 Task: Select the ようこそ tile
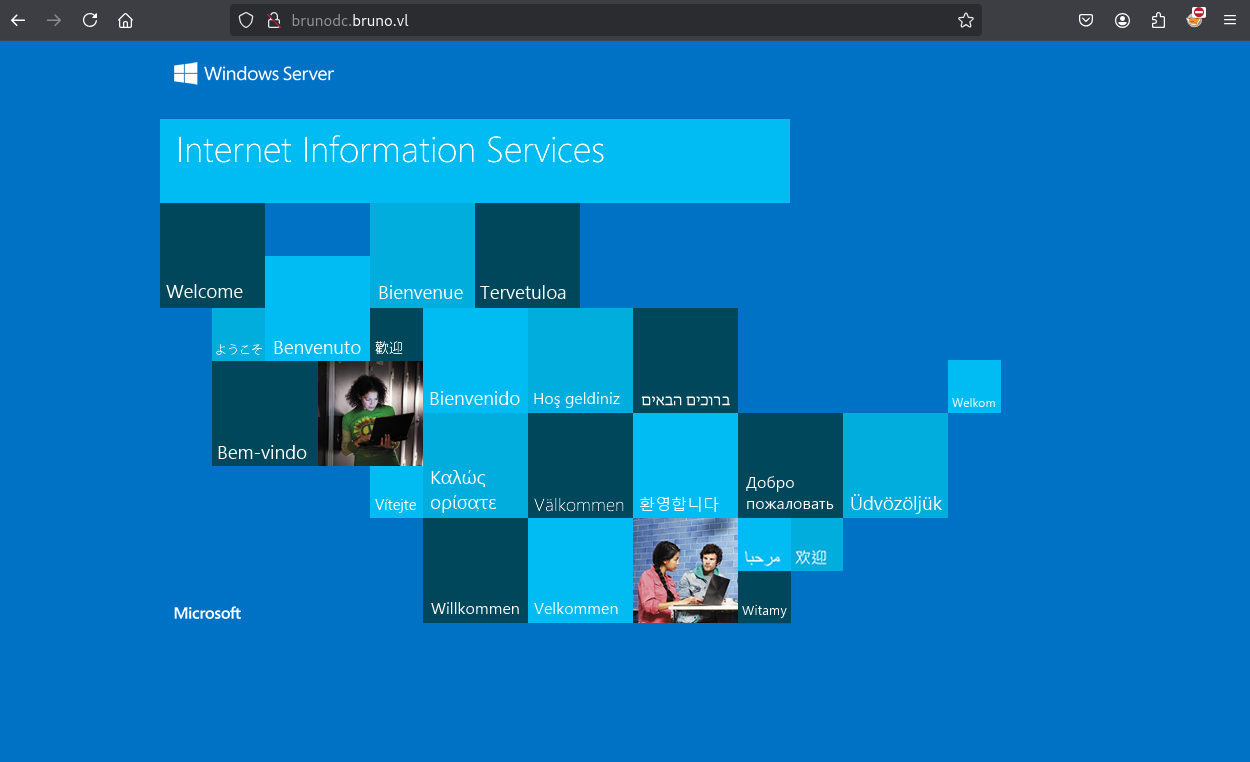coord(238,334)
